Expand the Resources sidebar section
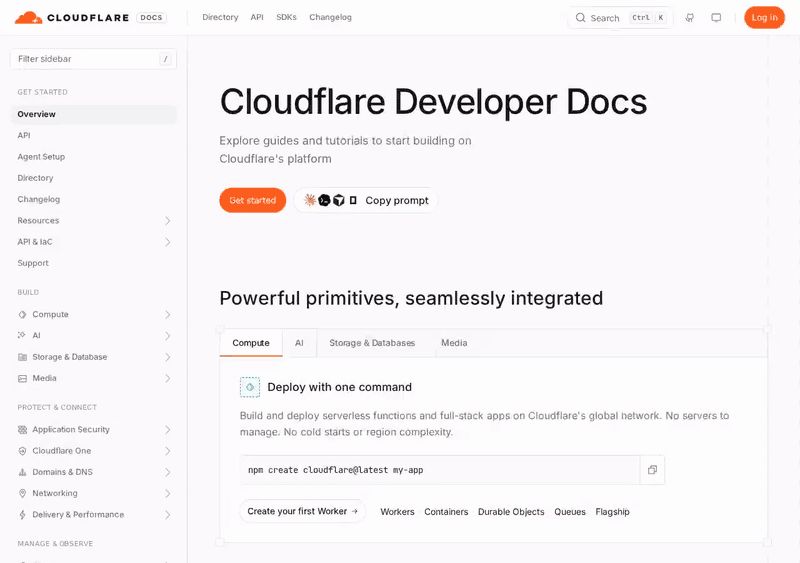The height and width of the screenshot is (563, 800). point(167,221)
